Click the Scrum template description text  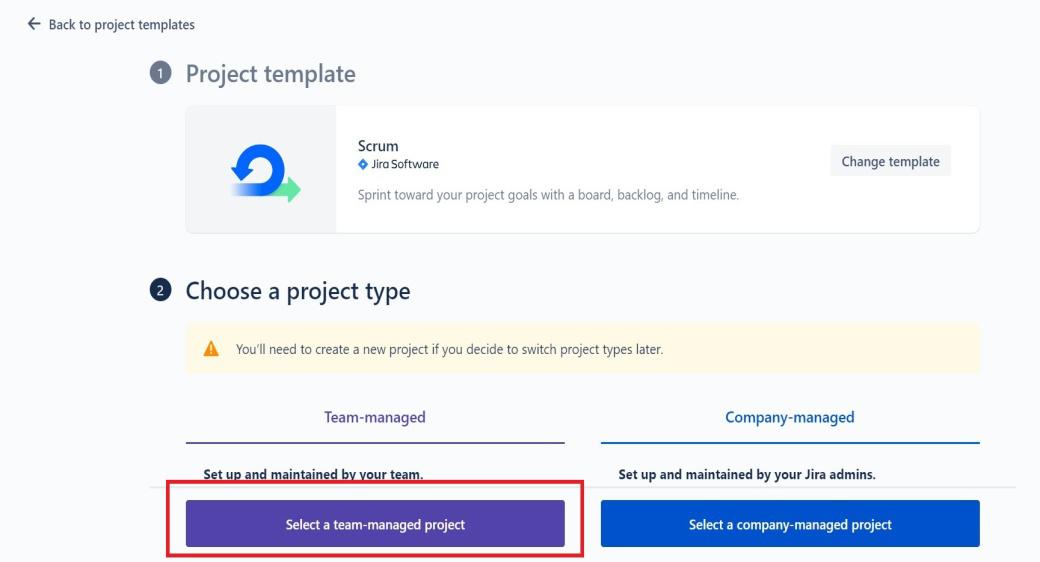coord(548,195)
